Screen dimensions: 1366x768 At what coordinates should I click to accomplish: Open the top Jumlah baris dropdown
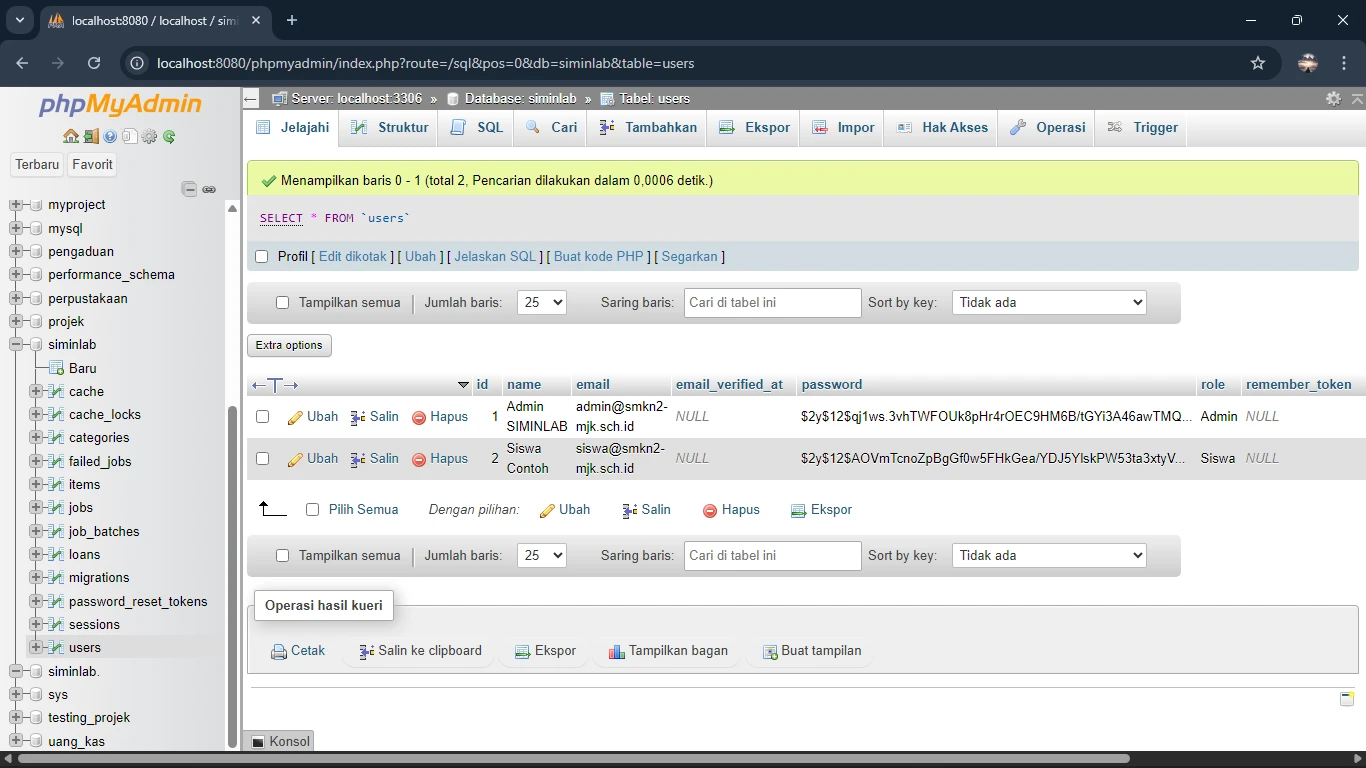click(x=541, y=303)
